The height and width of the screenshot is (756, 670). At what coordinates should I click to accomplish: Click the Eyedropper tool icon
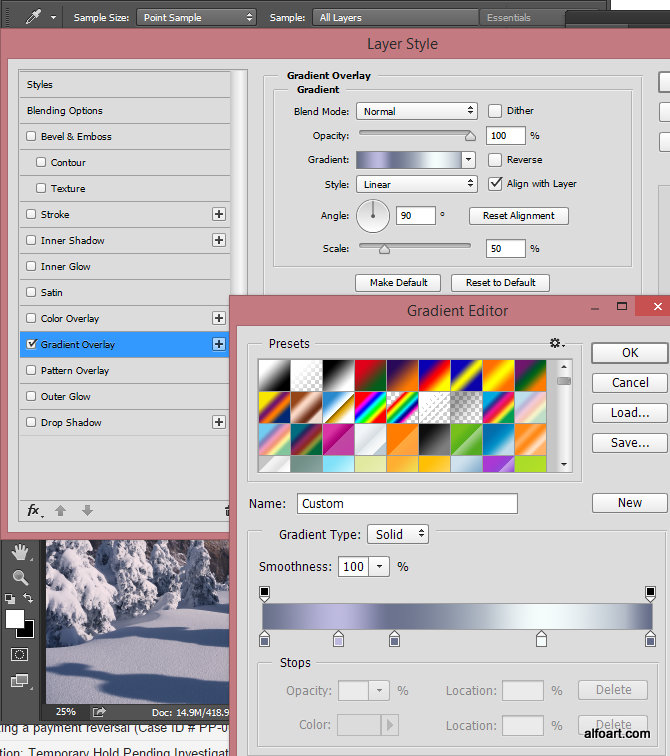point(31,17)
